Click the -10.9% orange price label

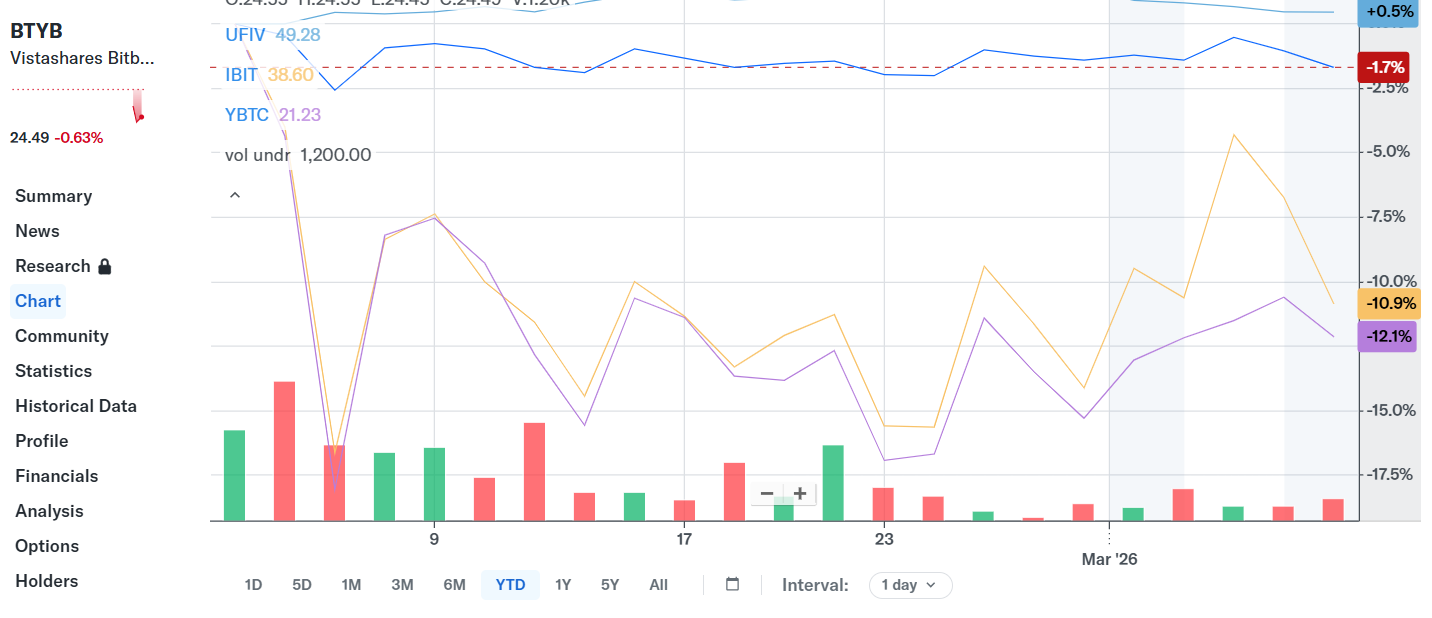(1388, 303)
